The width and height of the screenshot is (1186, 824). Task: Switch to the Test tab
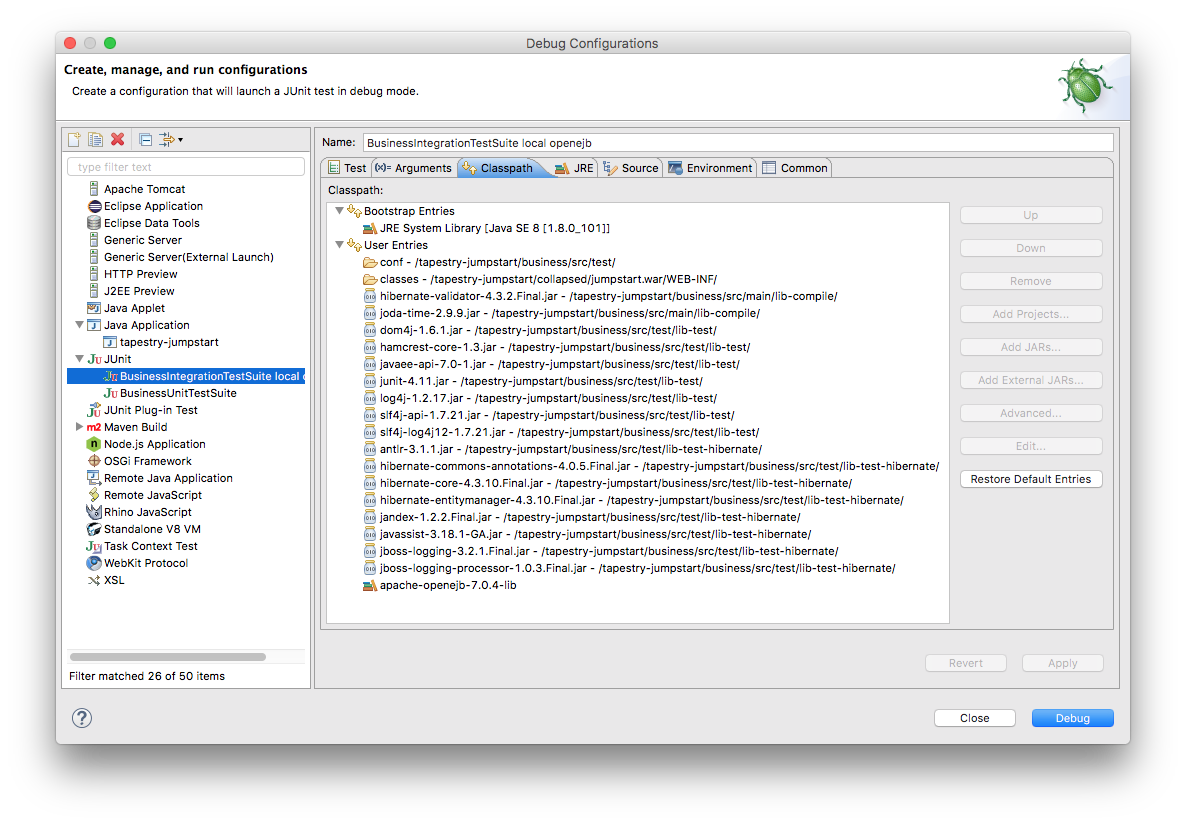click(x=347, y=168)
